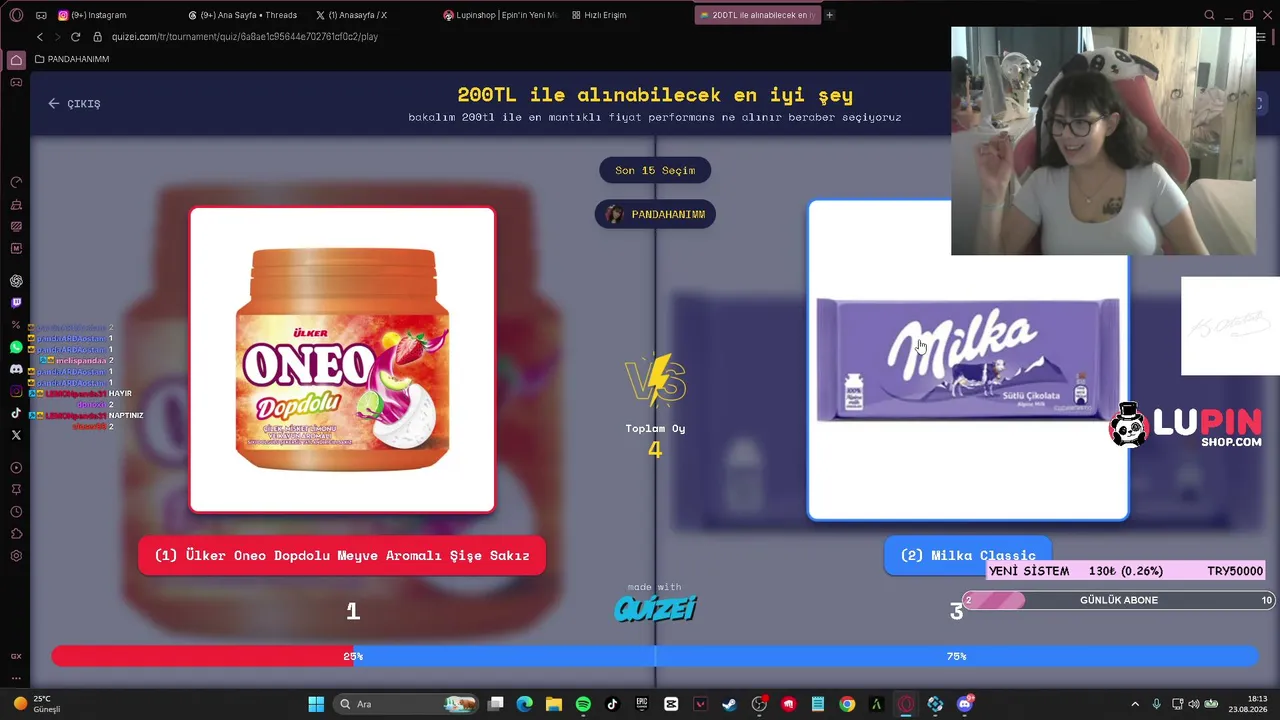The image size is (1280, 720).
Task: Open Discord in the browser sidebar
Action: 16,369
